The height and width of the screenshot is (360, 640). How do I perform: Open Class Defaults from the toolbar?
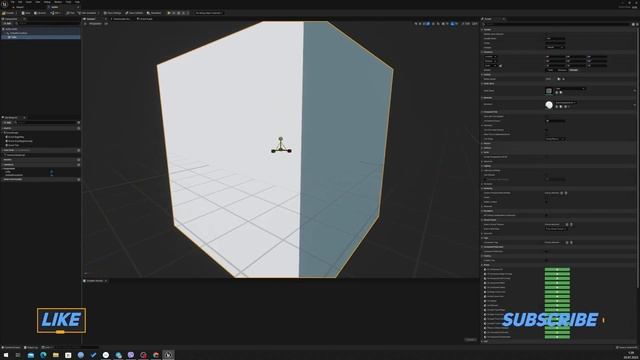[x=134, y=13]
